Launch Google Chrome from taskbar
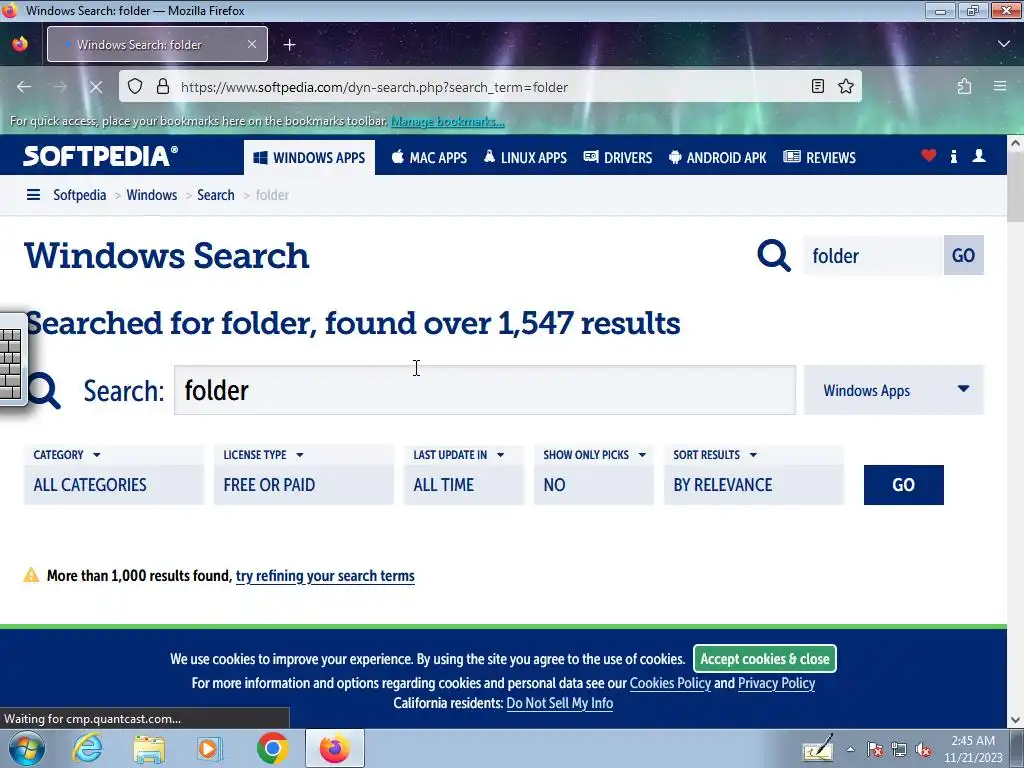The height and width of the screenshot is (768, 1024). [272, 748]
